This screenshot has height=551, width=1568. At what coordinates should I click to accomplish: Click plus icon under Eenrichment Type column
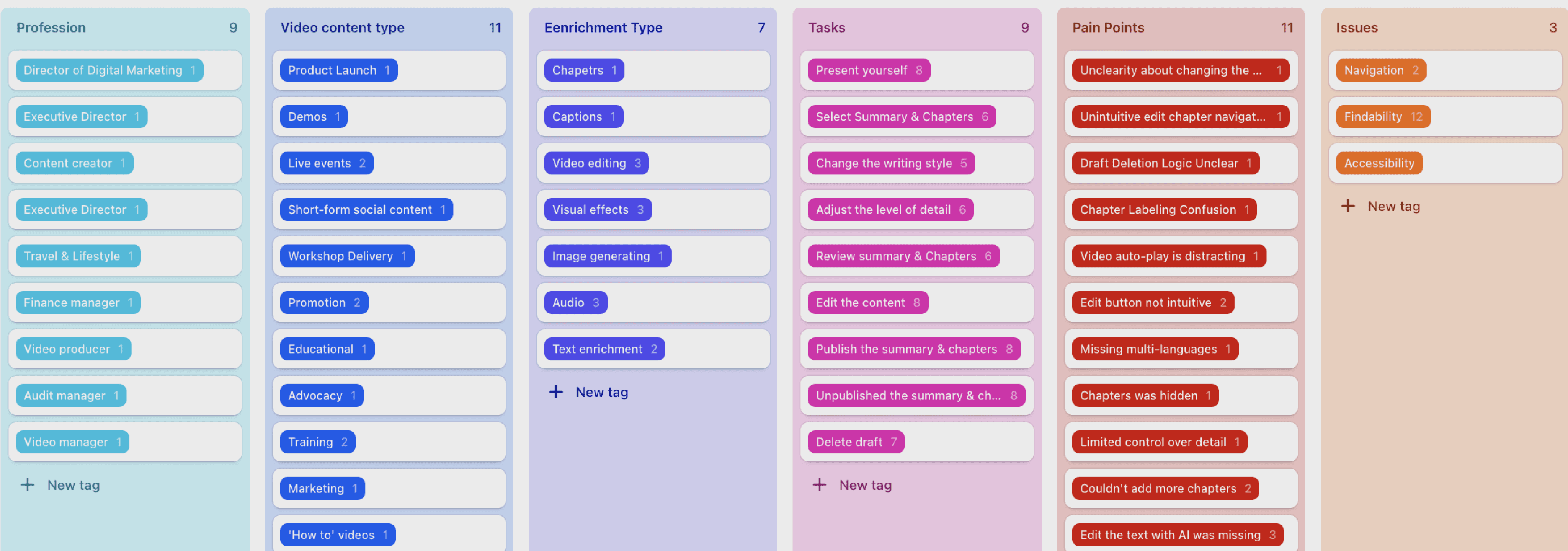556,392
